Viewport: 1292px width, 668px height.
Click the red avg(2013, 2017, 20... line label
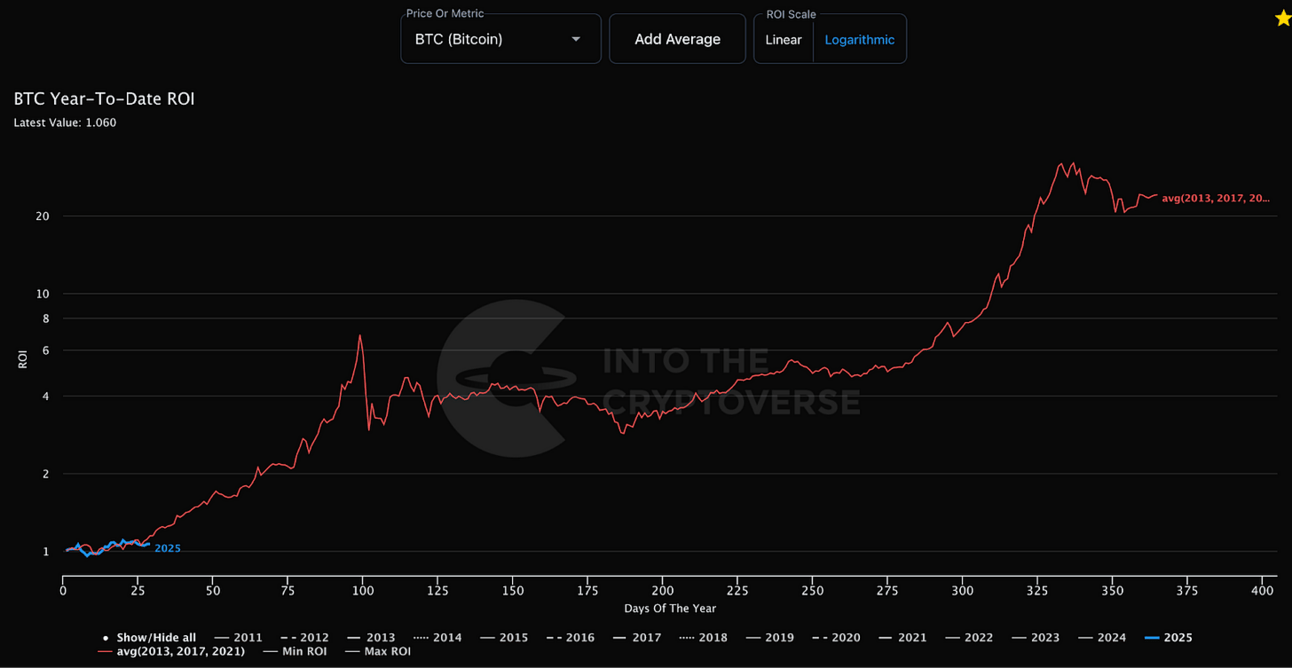click(1216, 198)
